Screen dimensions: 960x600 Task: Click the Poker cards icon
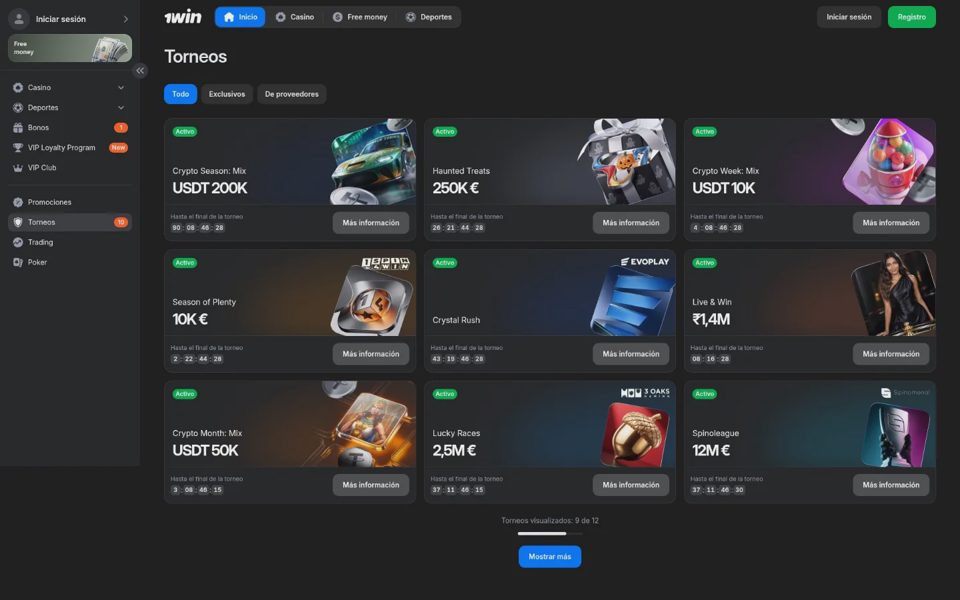point(18,262)
